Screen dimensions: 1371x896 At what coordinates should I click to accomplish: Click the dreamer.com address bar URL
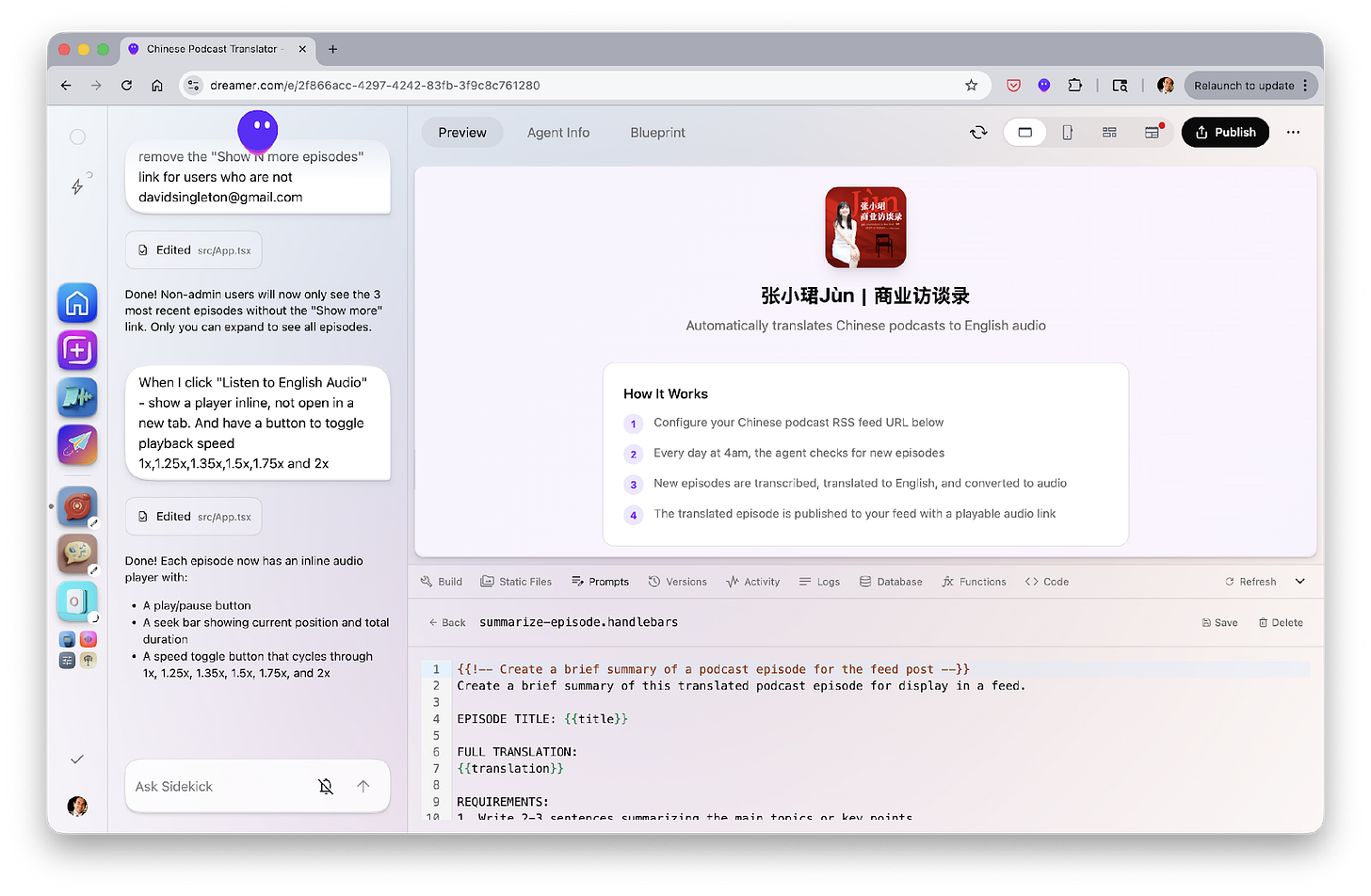pyautogui.click(x=375, y=86)
